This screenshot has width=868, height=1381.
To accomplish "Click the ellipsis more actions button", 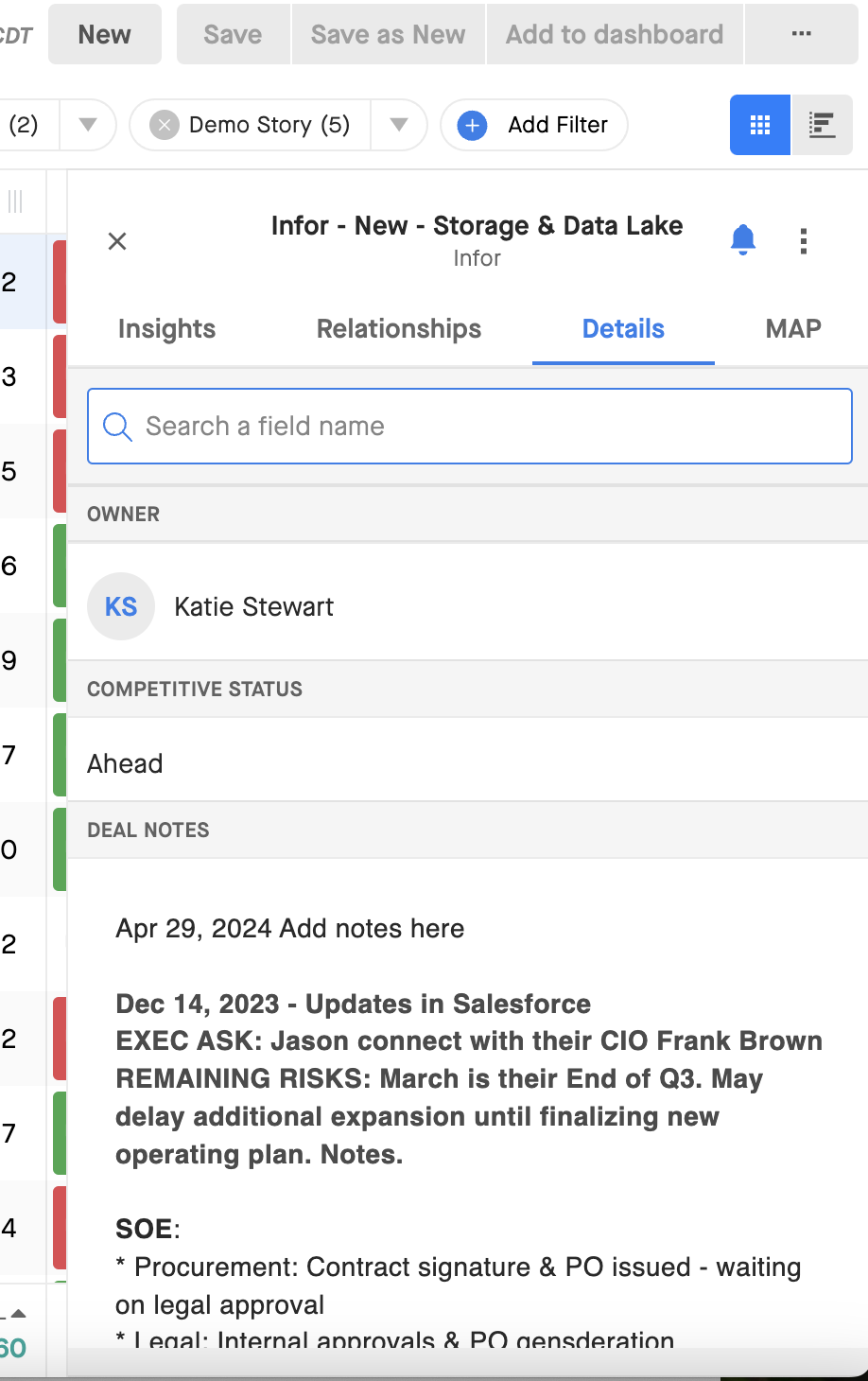I will point(801,33).
